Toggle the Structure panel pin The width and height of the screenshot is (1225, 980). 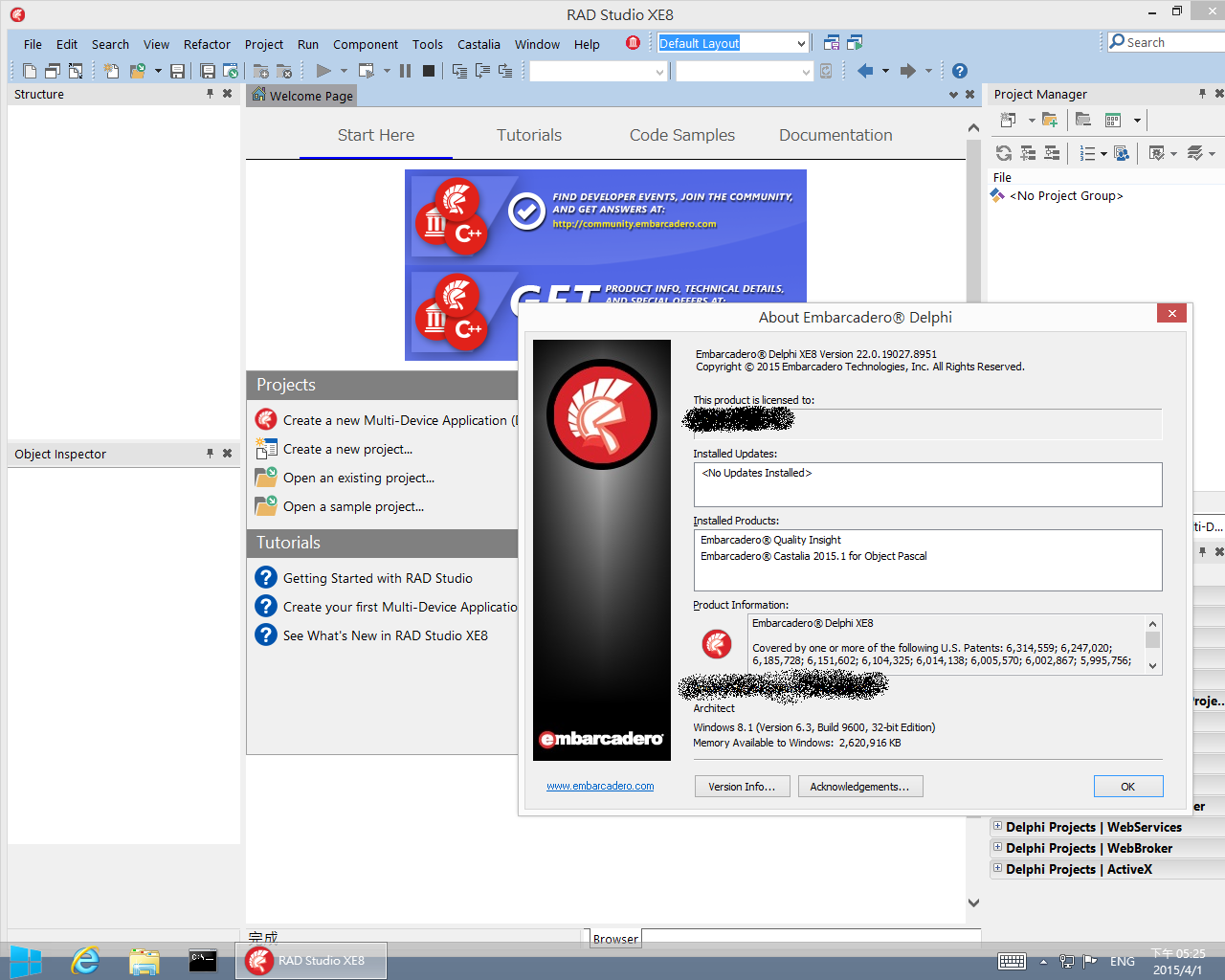(x=210, y=94)
